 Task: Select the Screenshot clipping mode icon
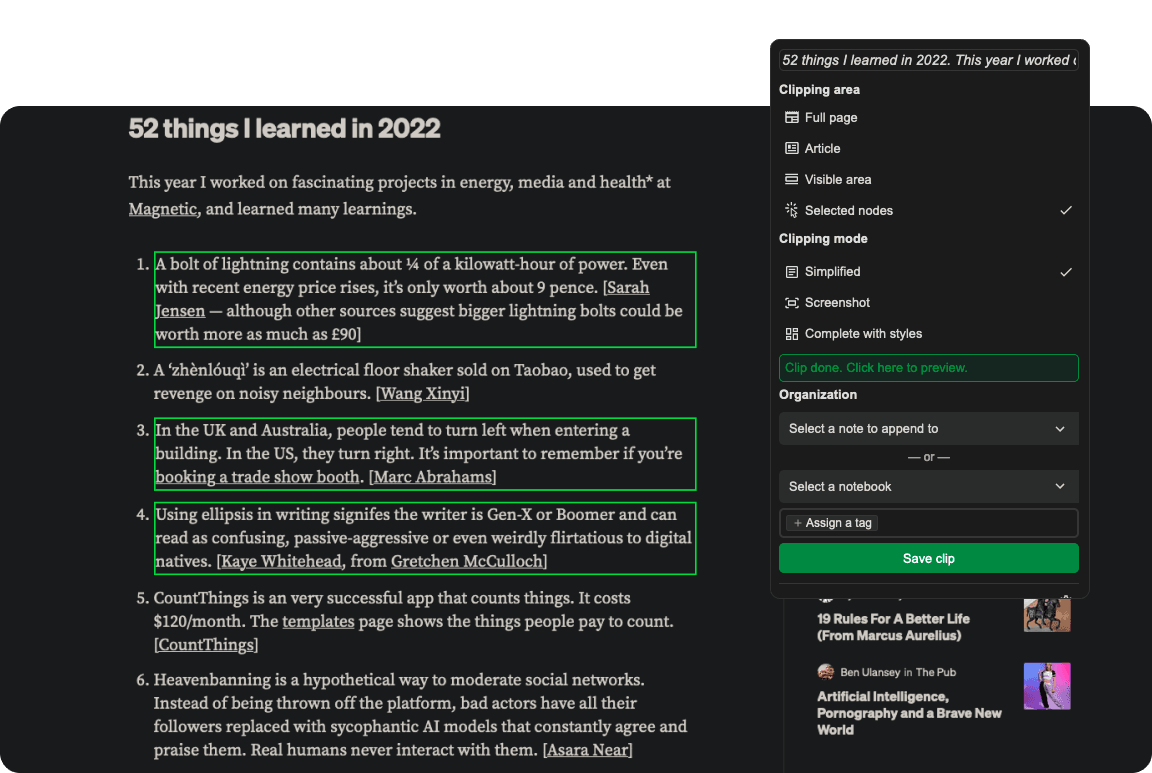click(x=790, y=302)
